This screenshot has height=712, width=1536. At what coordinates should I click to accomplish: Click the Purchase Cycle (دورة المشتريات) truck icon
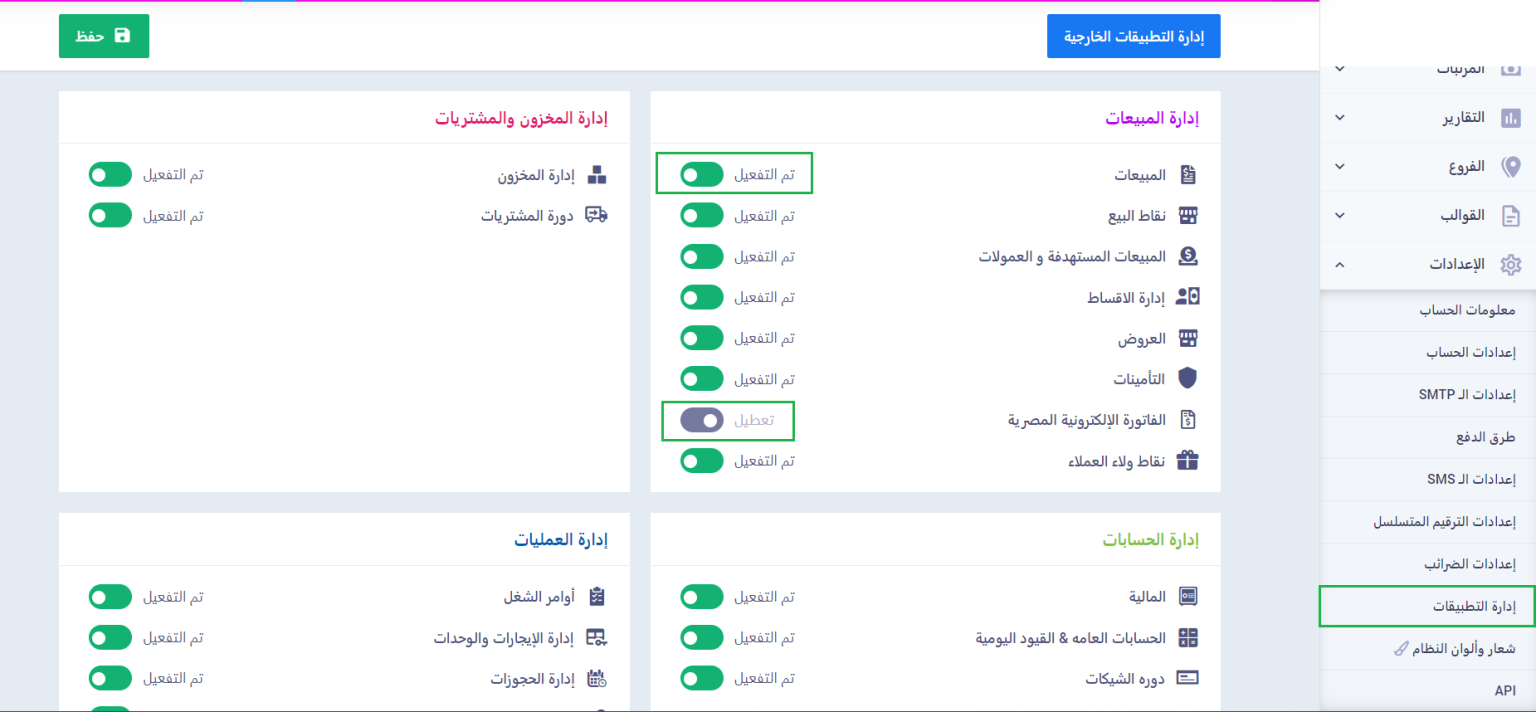[597, 215]
